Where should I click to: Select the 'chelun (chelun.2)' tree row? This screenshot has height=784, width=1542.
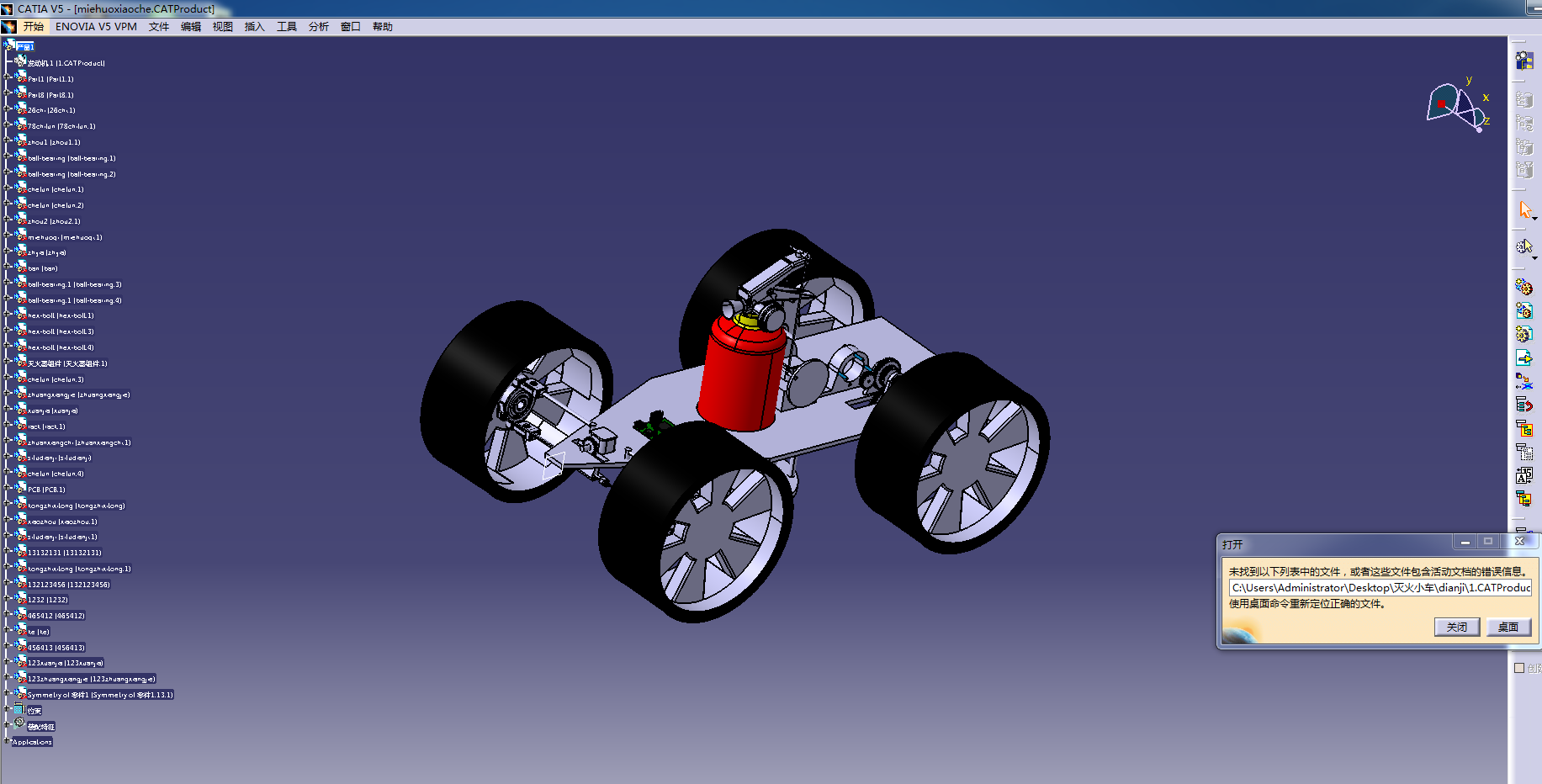pos(56,205)
